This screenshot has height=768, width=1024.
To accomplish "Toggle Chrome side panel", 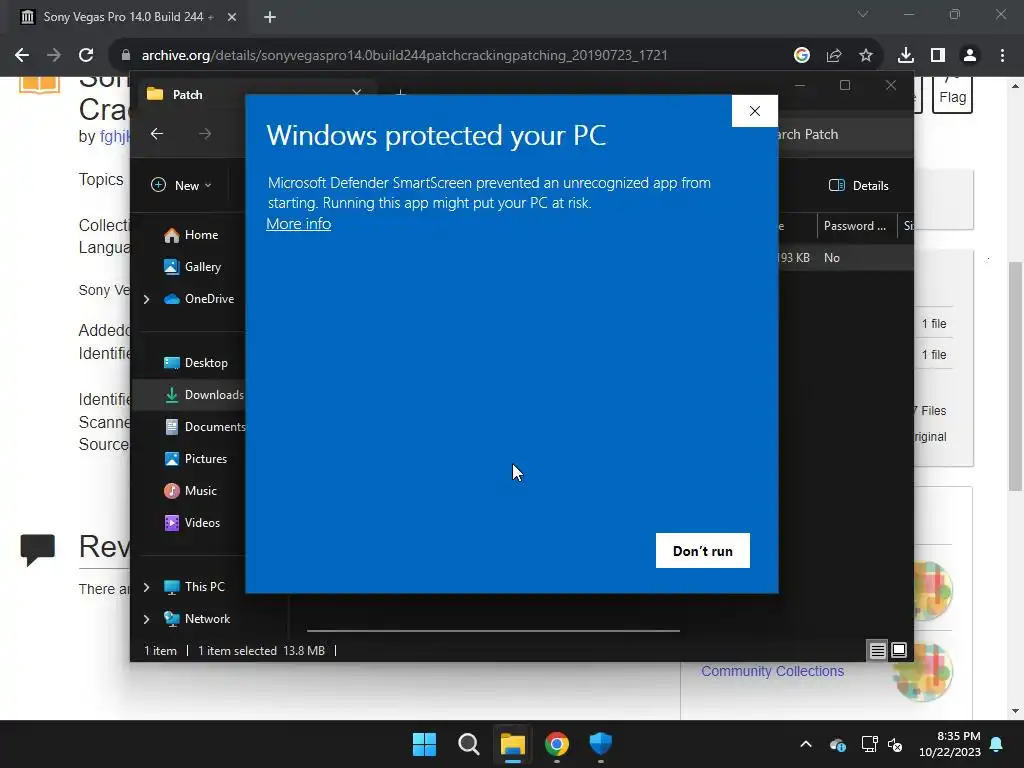I will tap(938, 56).
